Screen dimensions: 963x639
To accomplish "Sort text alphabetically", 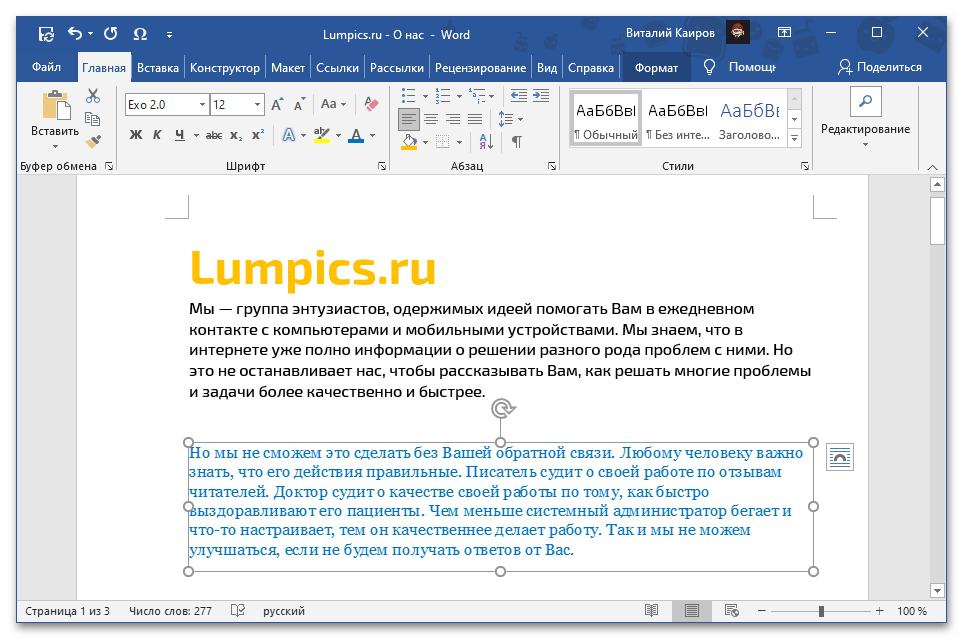I will coord(486,143).
